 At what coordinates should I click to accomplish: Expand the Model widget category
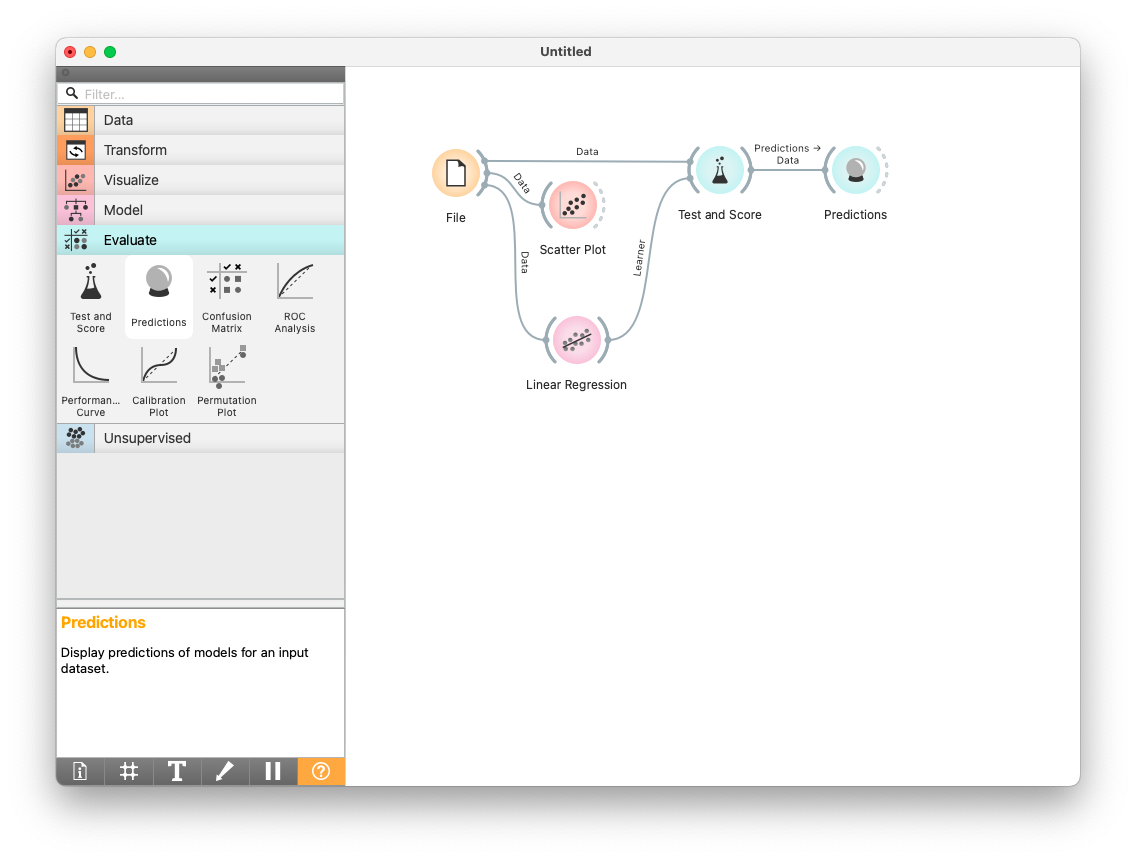pos(201,210)
